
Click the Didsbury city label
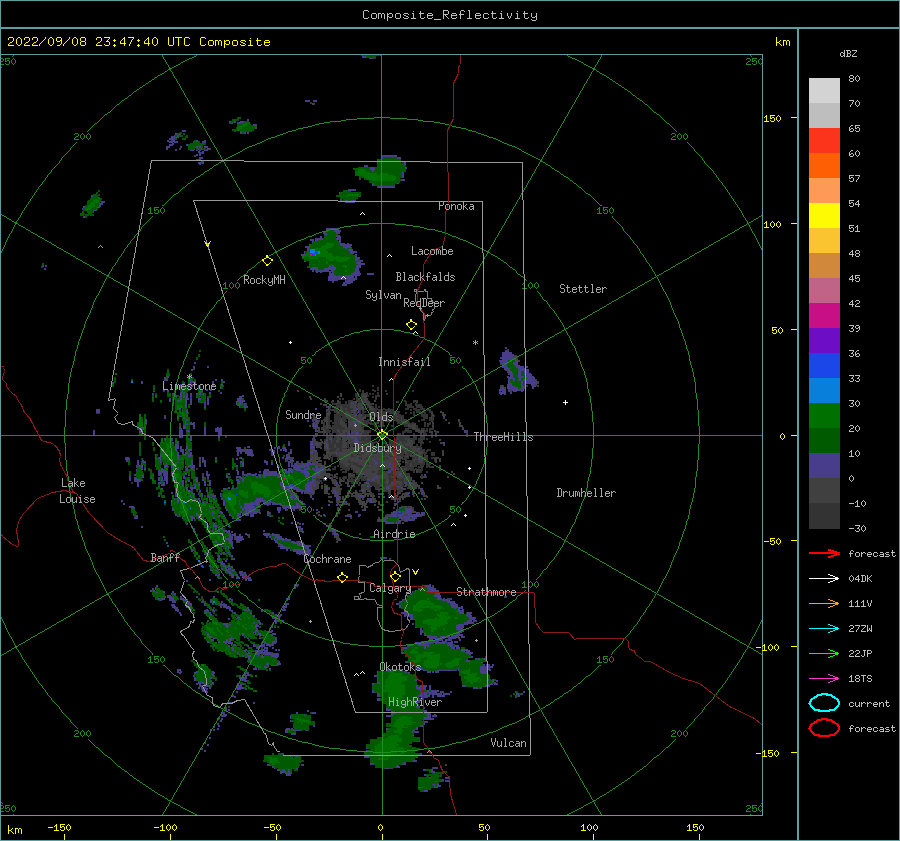tap(377, 448)
